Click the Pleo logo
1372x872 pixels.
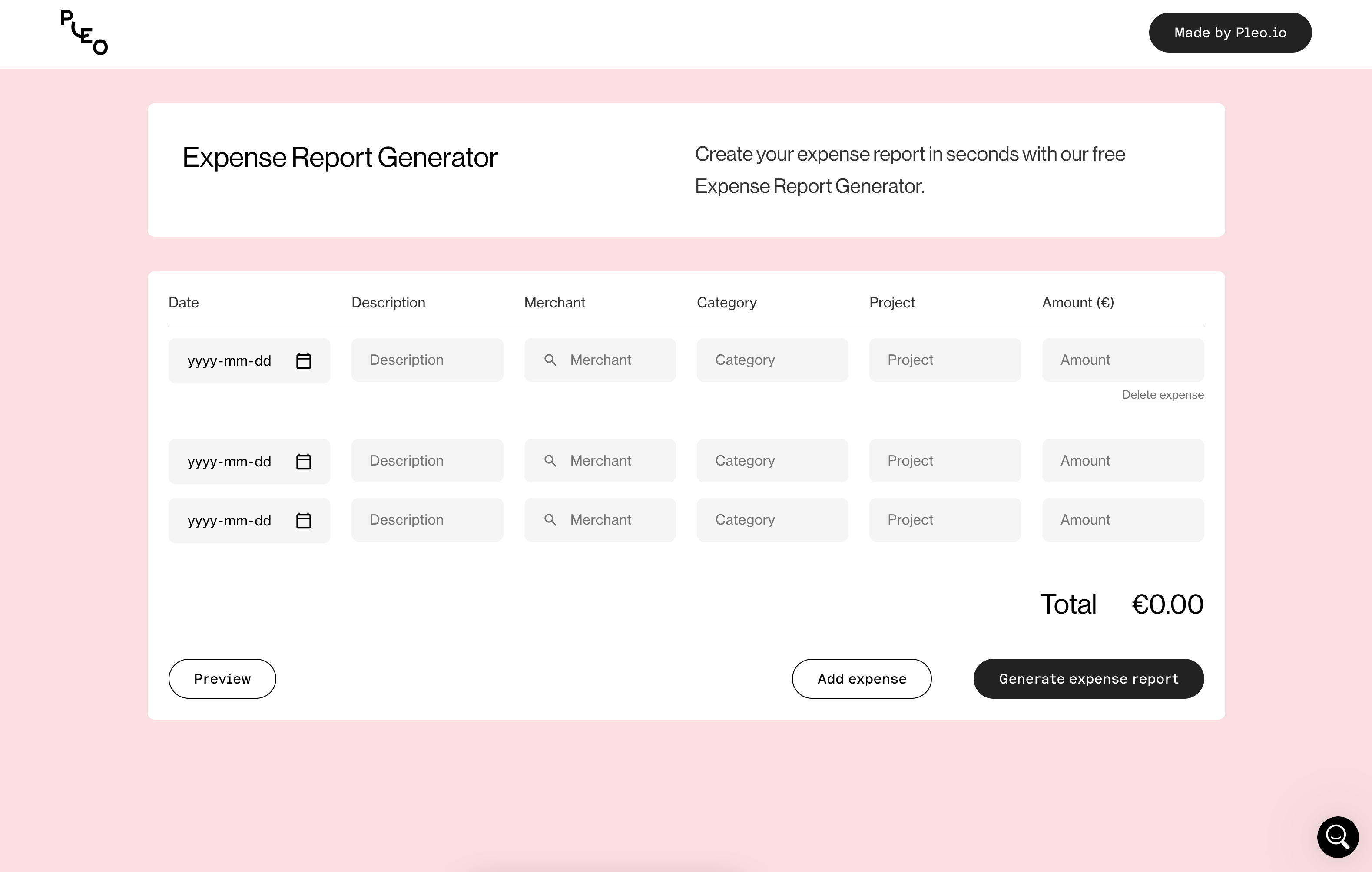[84, 33]
